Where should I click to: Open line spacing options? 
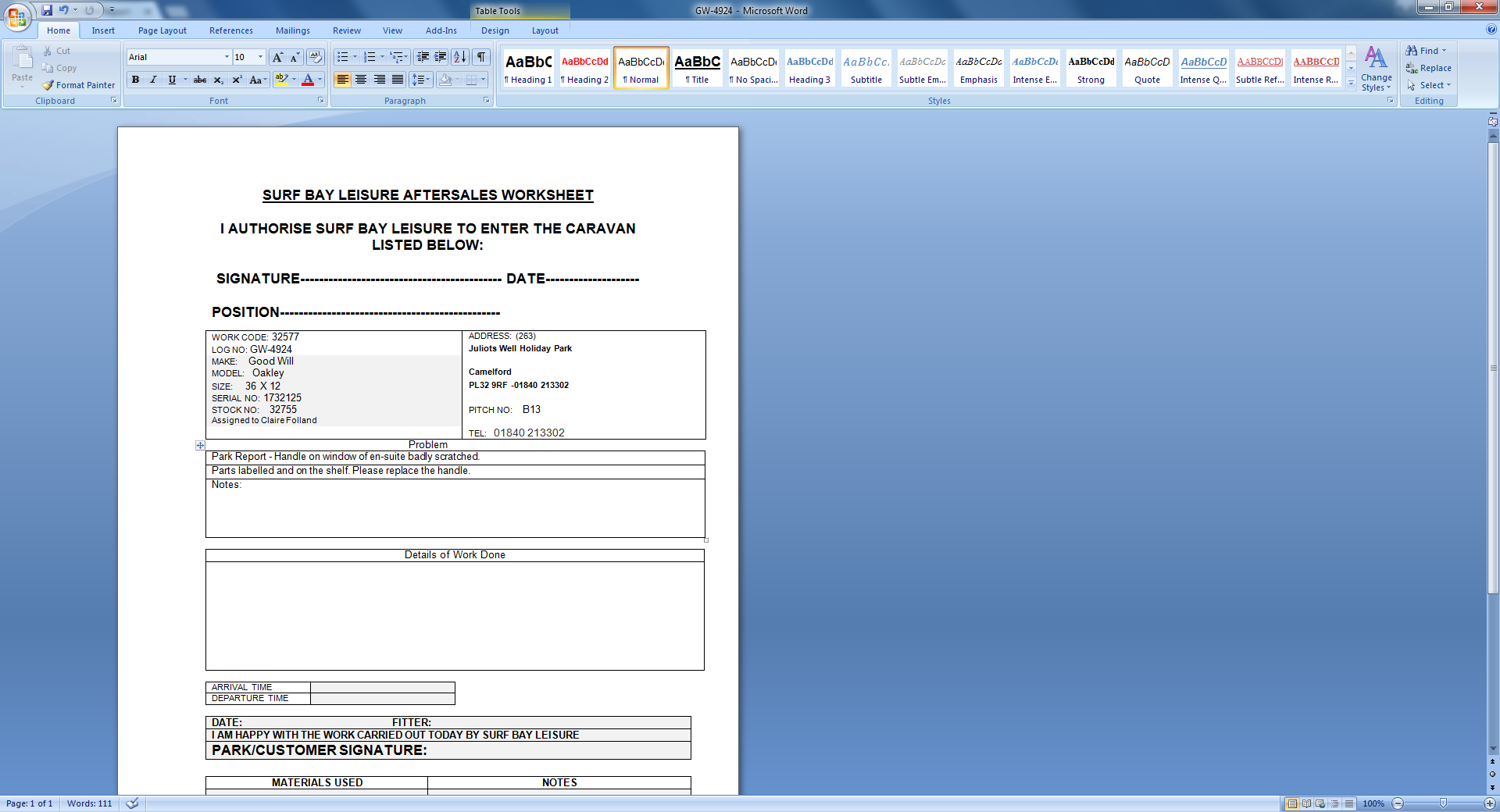(x=420, y=80)
